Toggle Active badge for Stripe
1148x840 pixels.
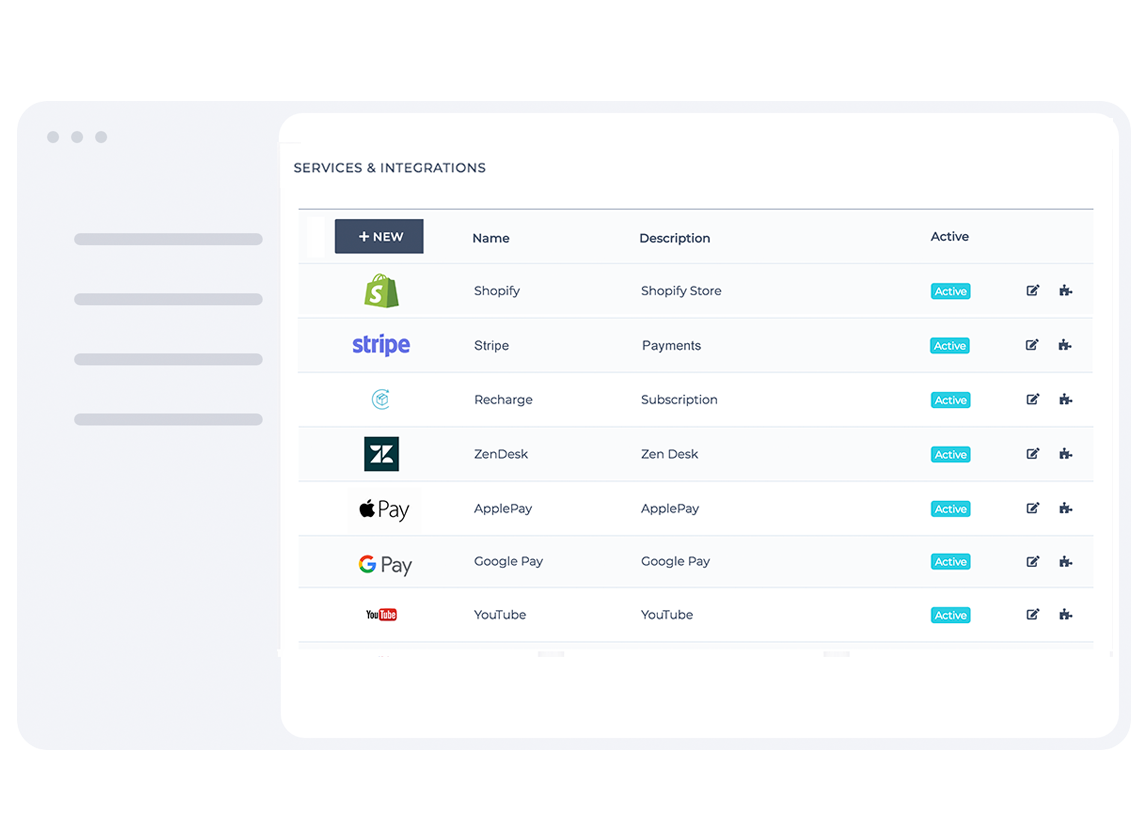pos(950,346)
